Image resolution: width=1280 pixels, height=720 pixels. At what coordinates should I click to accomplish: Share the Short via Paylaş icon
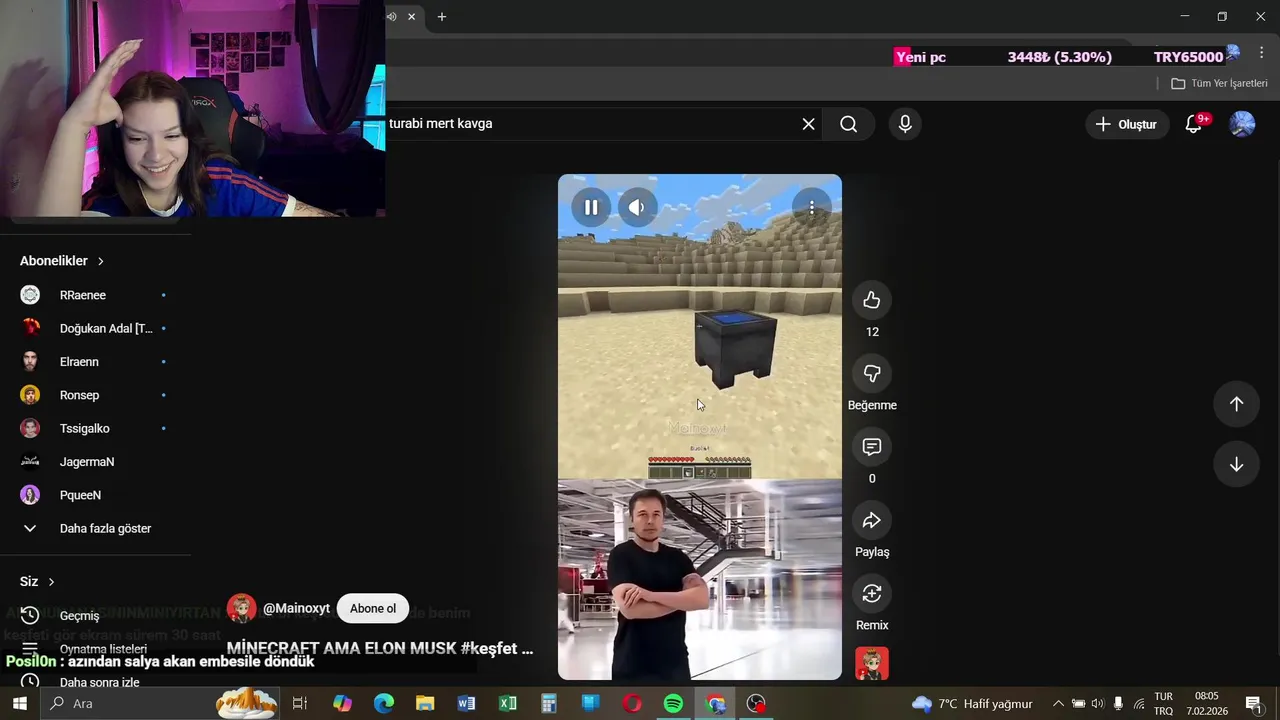coord(872,520)
